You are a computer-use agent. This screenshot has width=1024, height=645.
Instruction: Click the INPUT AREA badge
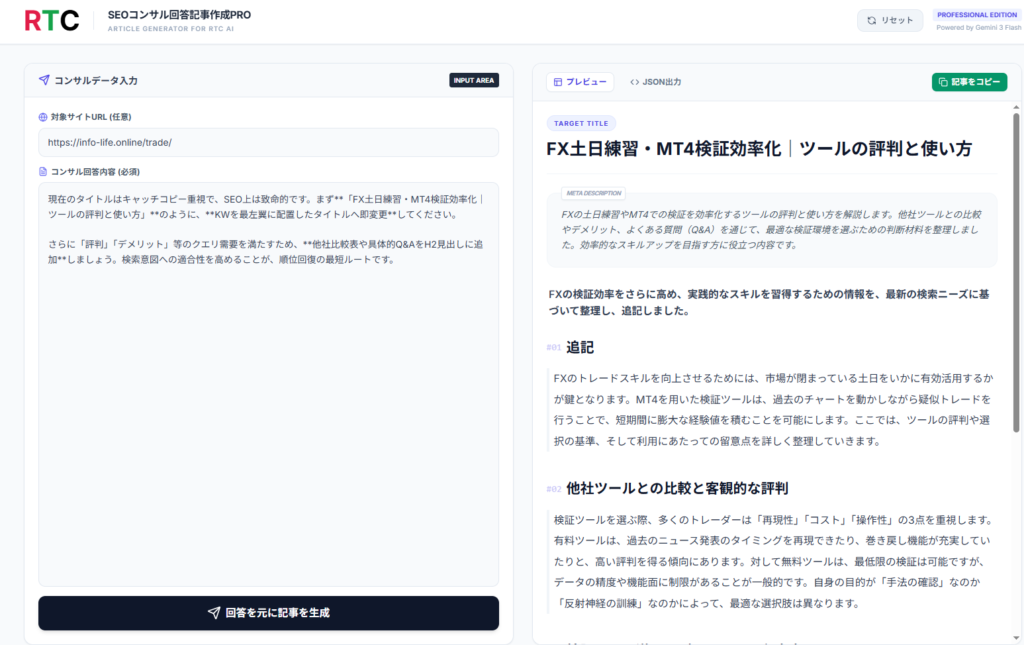pos(473,80)
